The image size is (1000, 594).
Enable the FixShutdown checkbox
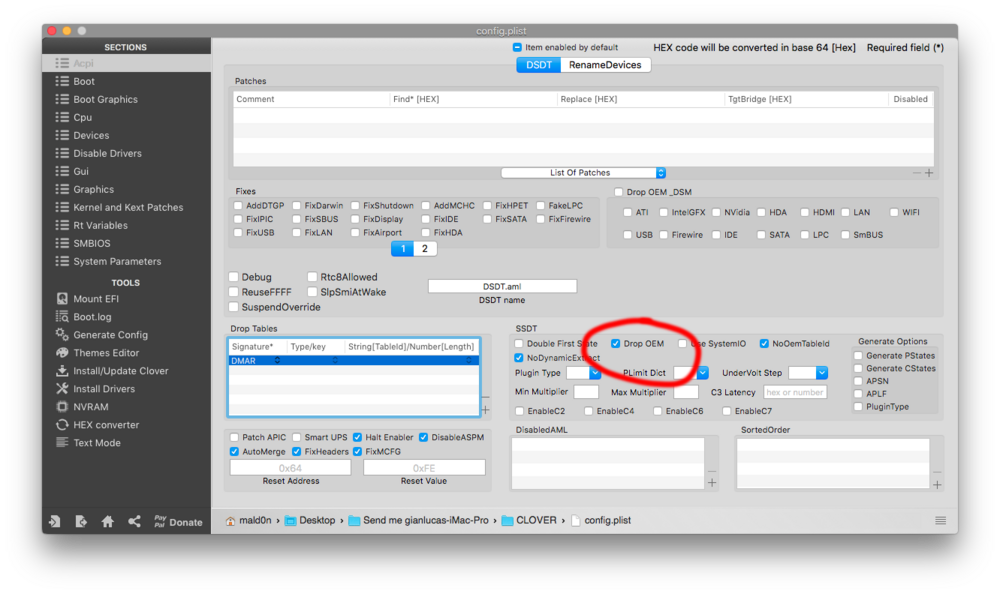click(x=355, y=206)
